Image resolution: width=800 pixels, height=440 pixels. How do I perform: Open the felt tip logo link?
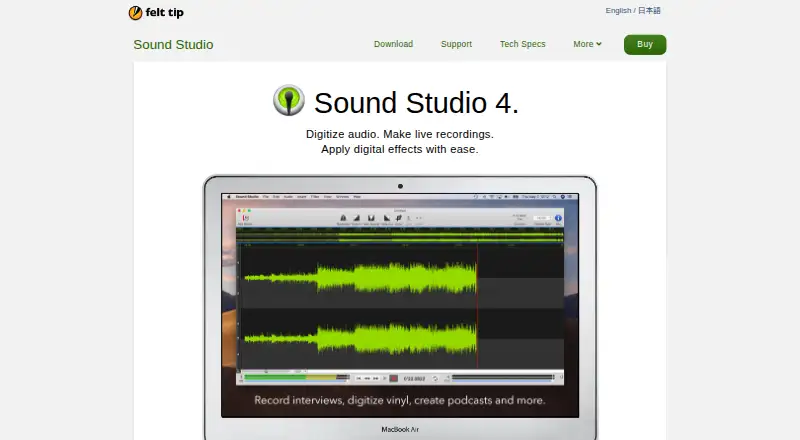(x=156, y=12)
